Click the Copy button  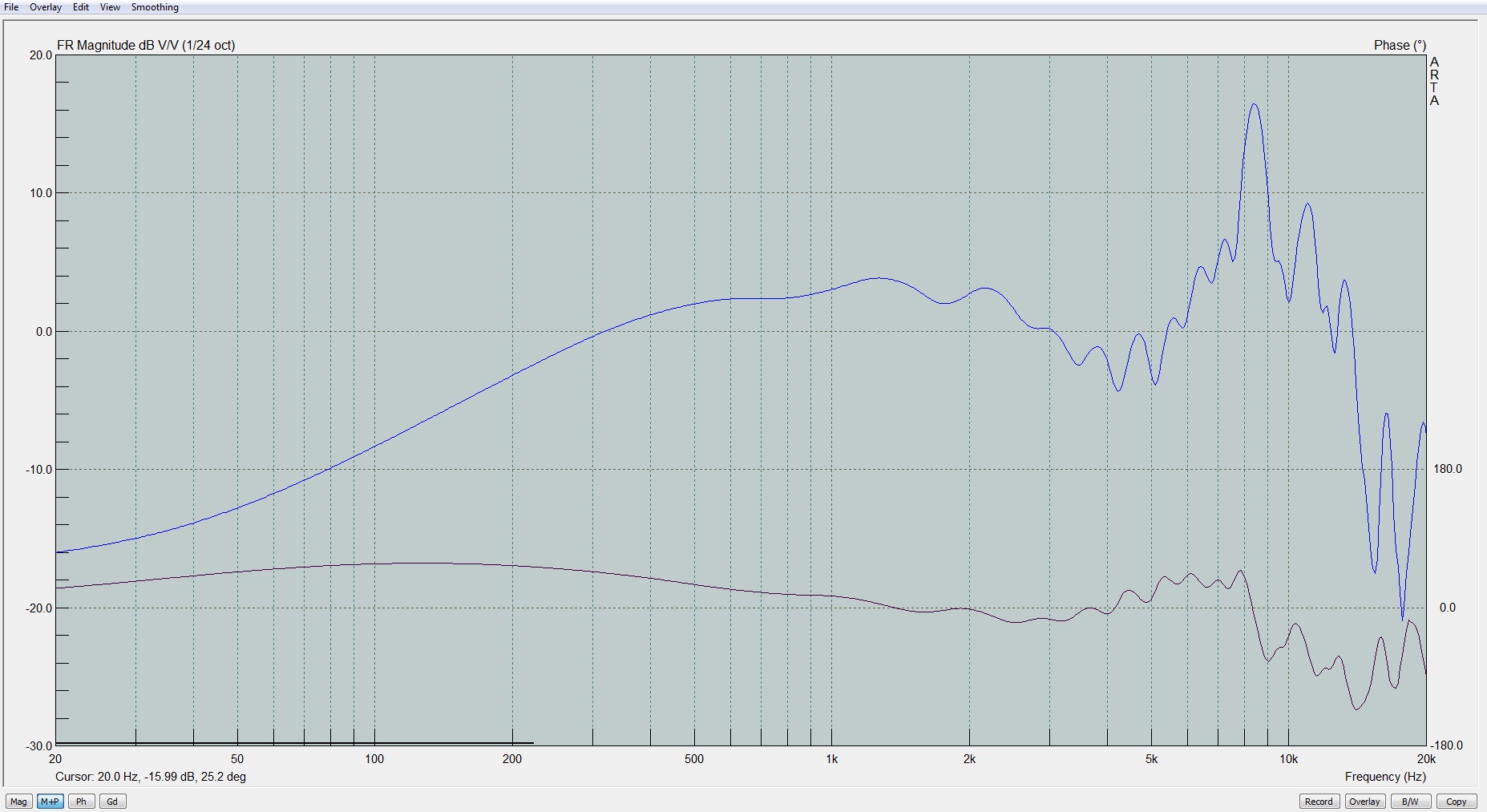(1456, 802)
